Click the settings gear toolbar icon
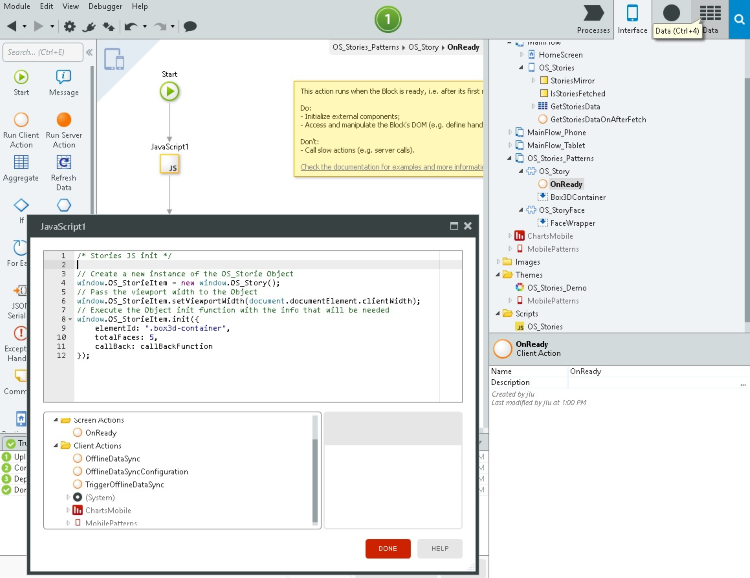750x578 pixels. (x=69, y=26)
